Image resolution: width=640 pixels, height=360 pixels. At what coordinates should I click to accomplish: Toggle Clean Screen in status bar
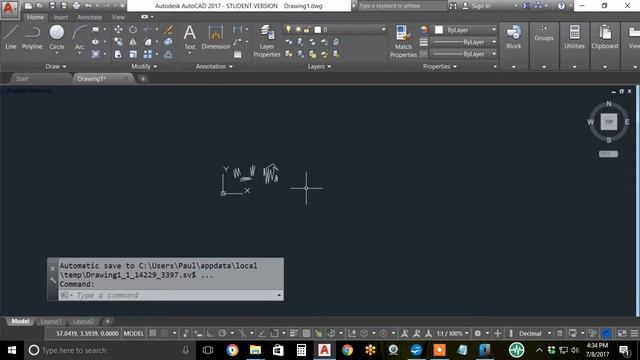click(x=622, y=333)
